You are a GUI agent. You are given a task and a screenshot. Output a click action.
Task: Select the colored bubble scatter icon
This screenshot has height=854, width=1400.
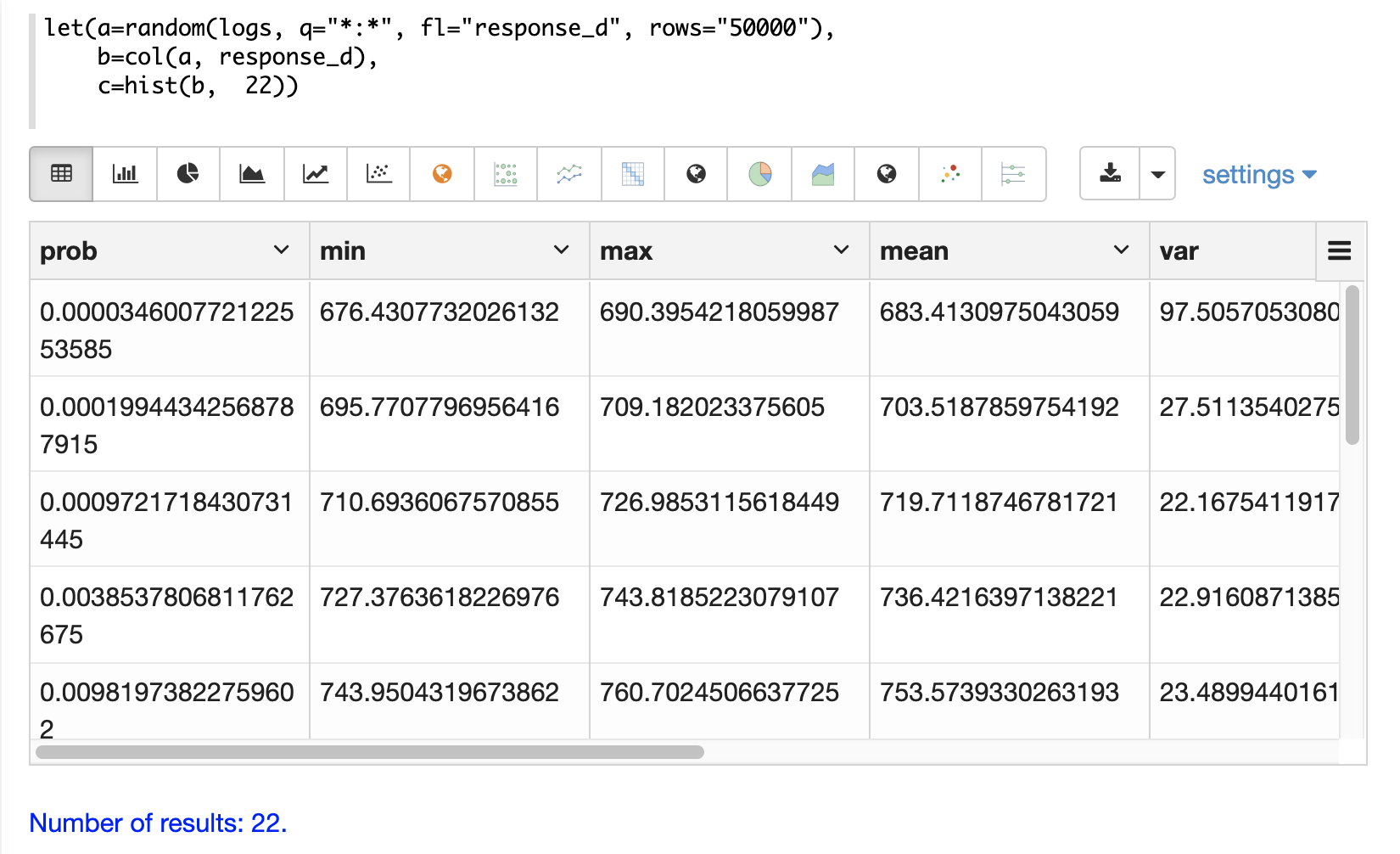(x=950, y=174)
